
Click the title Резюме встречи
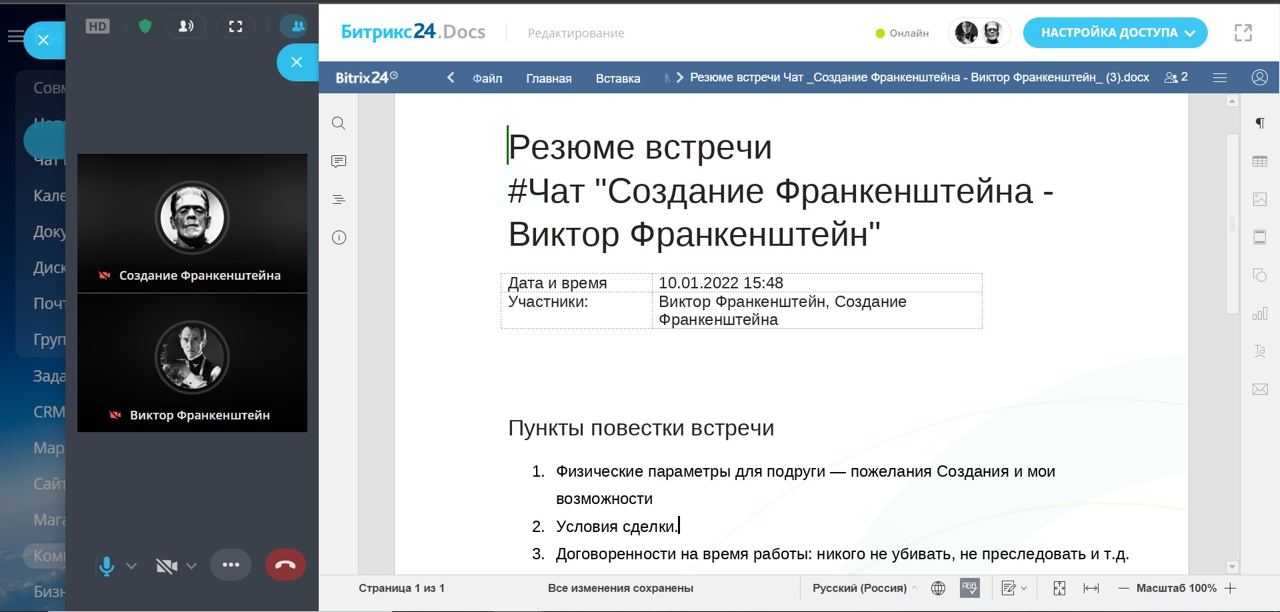point(640,146)
